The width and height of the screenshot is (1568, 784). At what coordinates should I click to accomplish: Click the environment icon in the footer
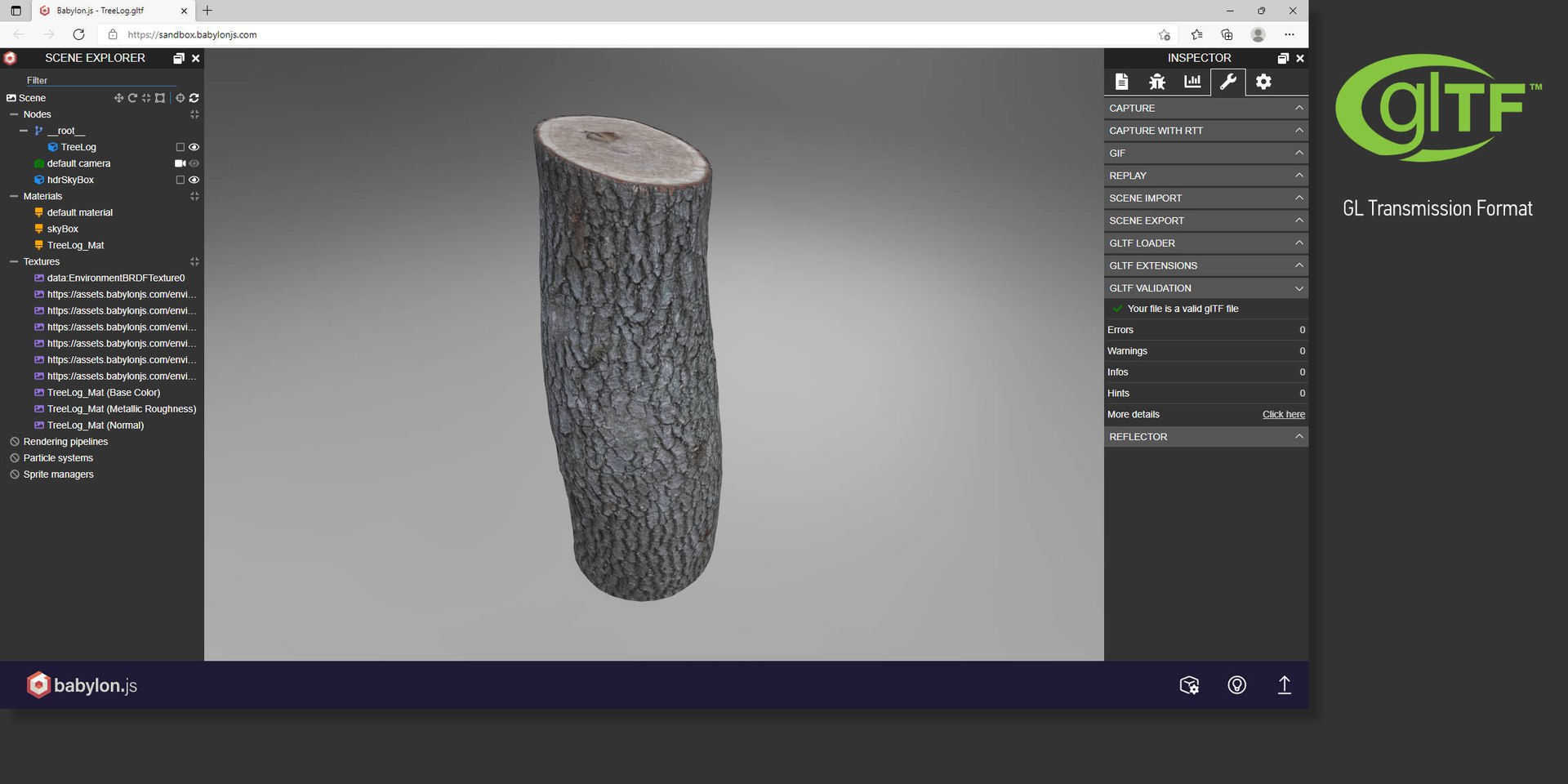pyautogui.click(x=1237, y=685)
